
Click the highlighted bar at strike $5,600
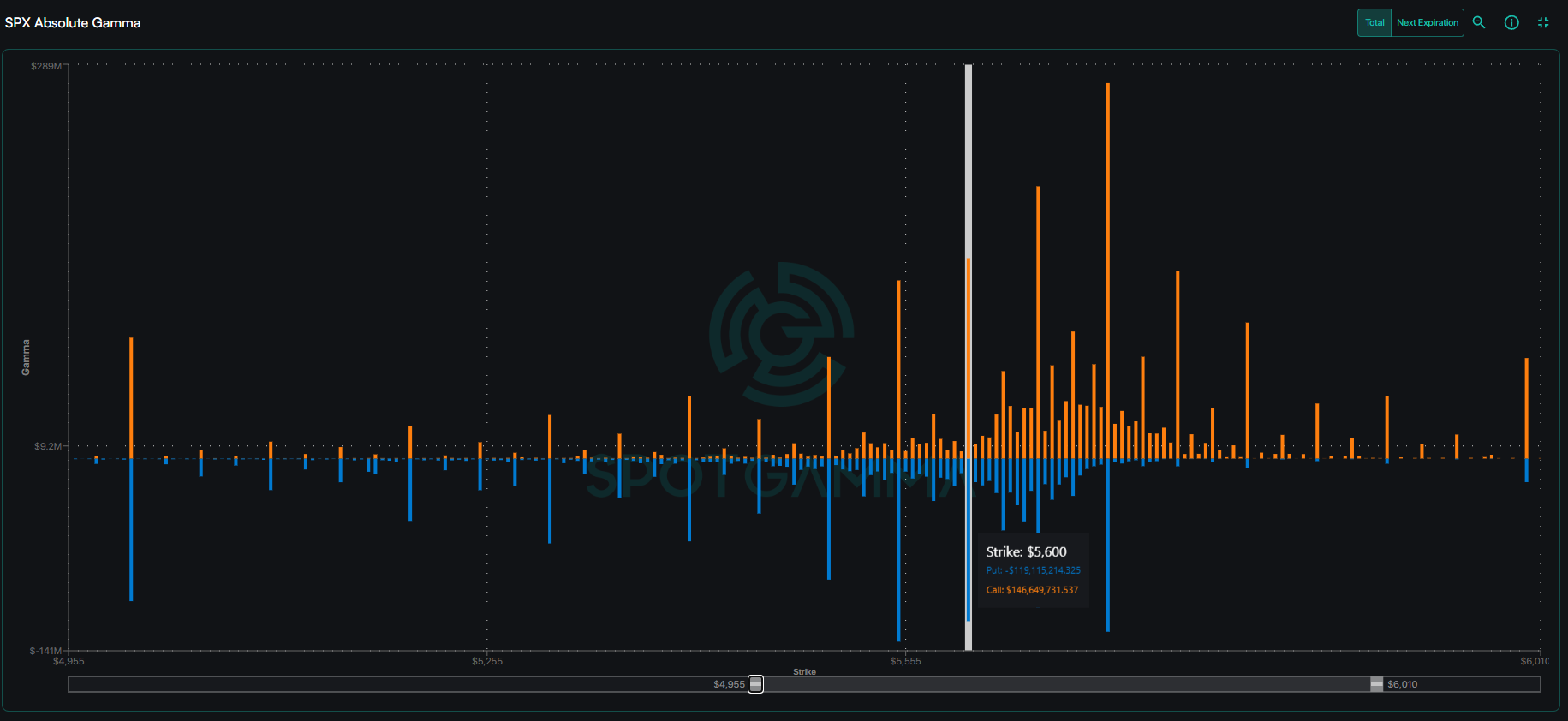click(x=969, y=360)
